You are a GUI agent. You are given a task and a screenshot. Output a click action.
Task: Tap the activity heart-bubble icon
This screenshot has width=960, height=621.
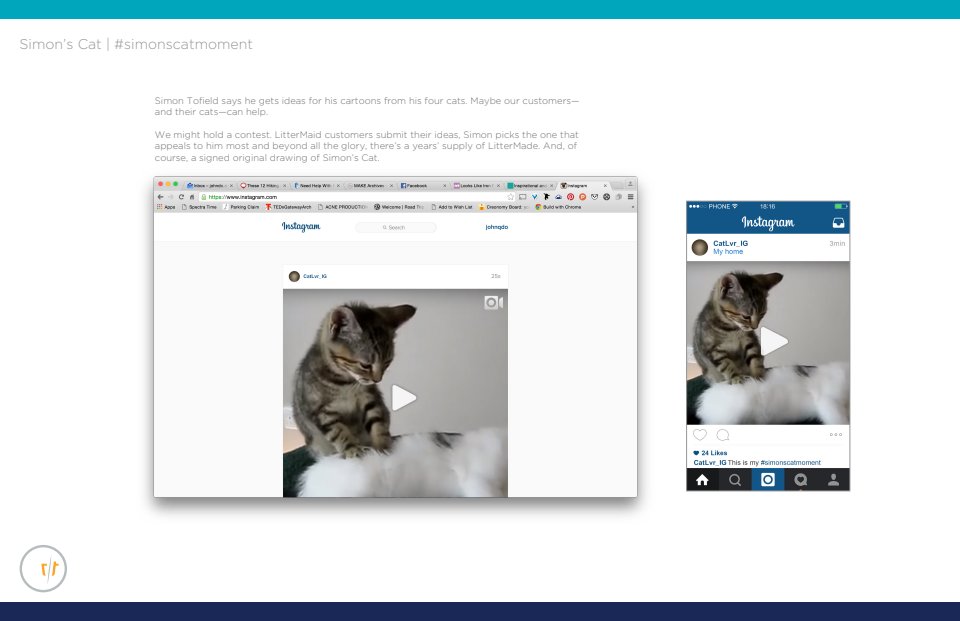coord(801,480)
